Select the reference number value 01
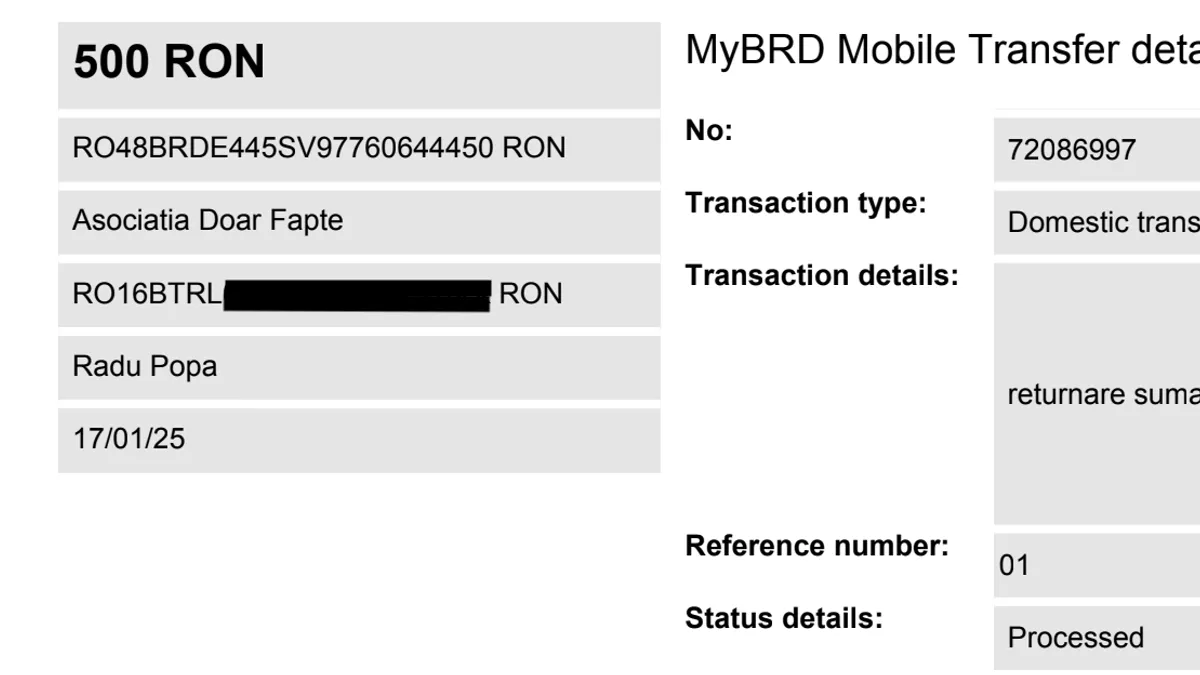Screen dimensions: 1200x675 tap(1014, 566)
